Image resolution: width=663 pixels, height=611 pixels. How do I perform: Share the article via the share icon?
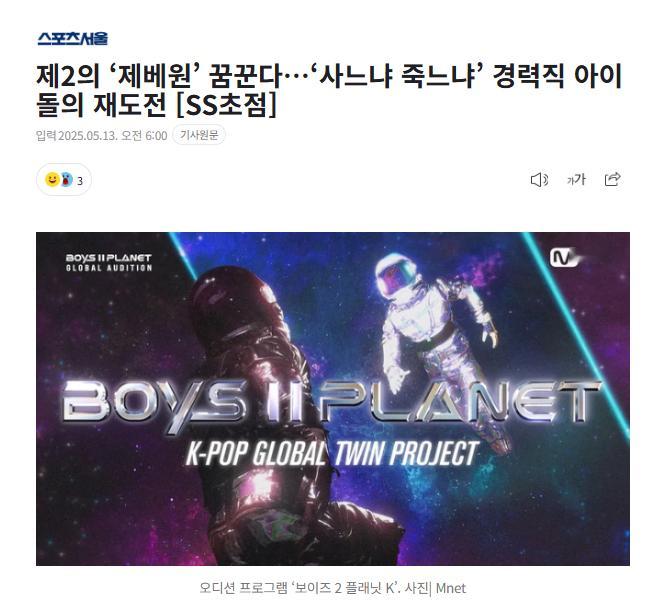click(613, 179)
